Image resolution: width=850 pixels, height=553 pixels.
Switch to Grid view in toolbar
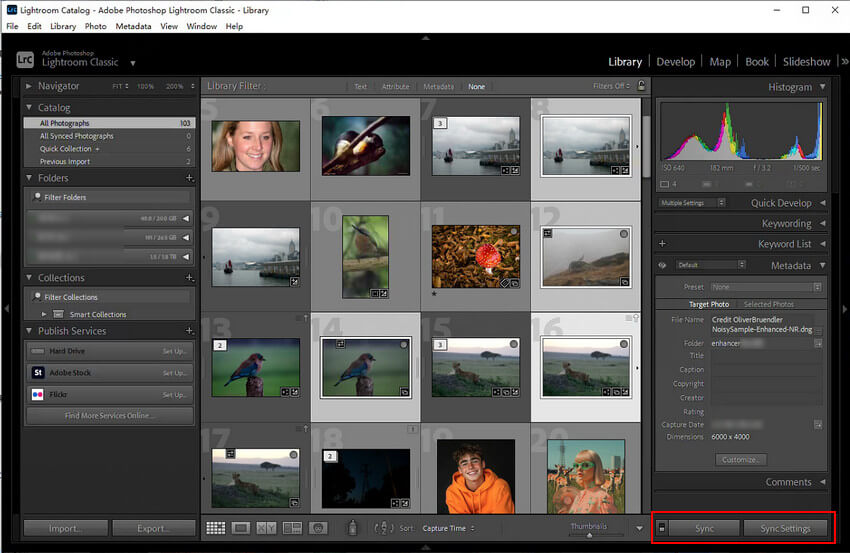click(216, 528)
